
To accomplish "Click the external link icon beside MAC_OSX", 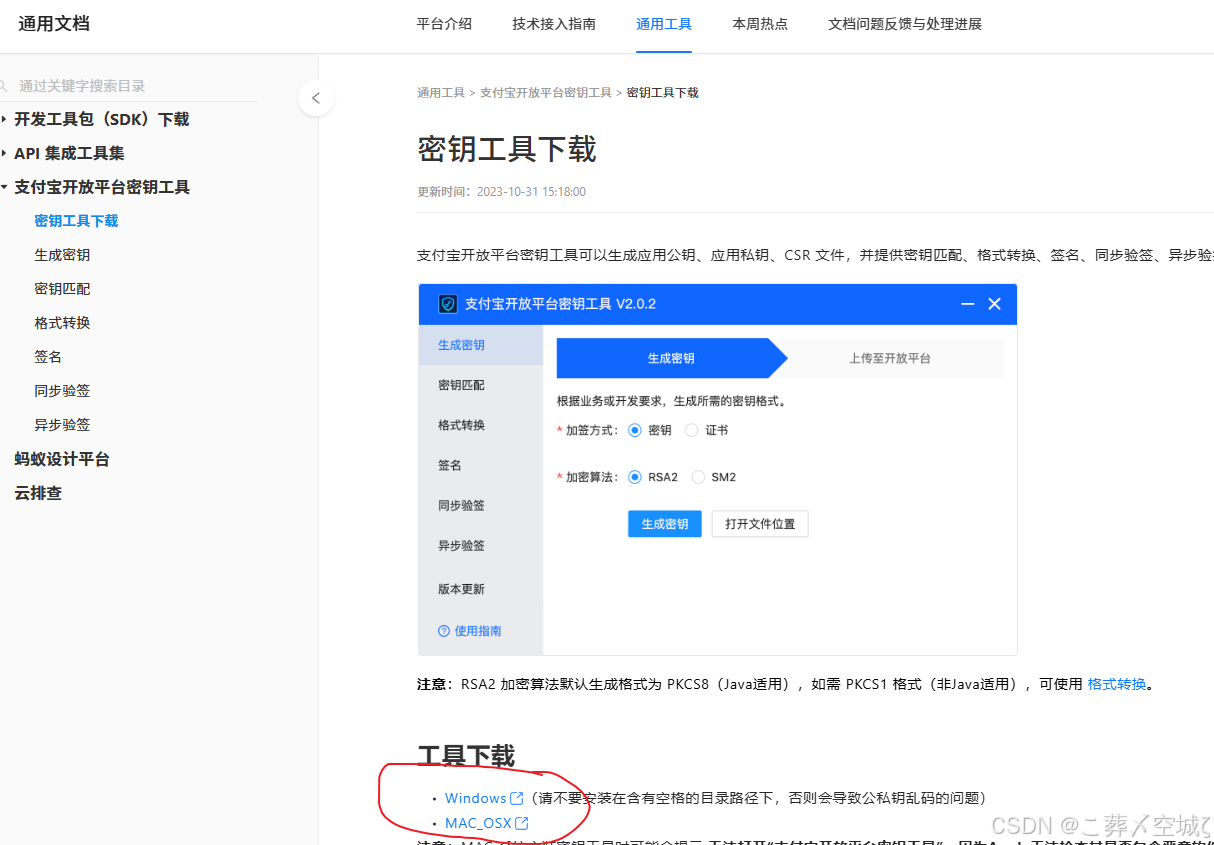I will [521, 823].
